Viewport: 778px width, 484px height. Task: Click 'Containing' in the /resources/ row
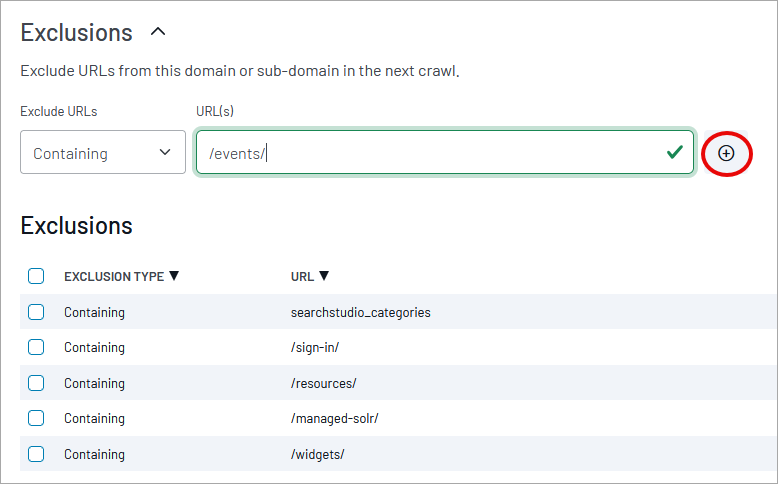point(94,383)
